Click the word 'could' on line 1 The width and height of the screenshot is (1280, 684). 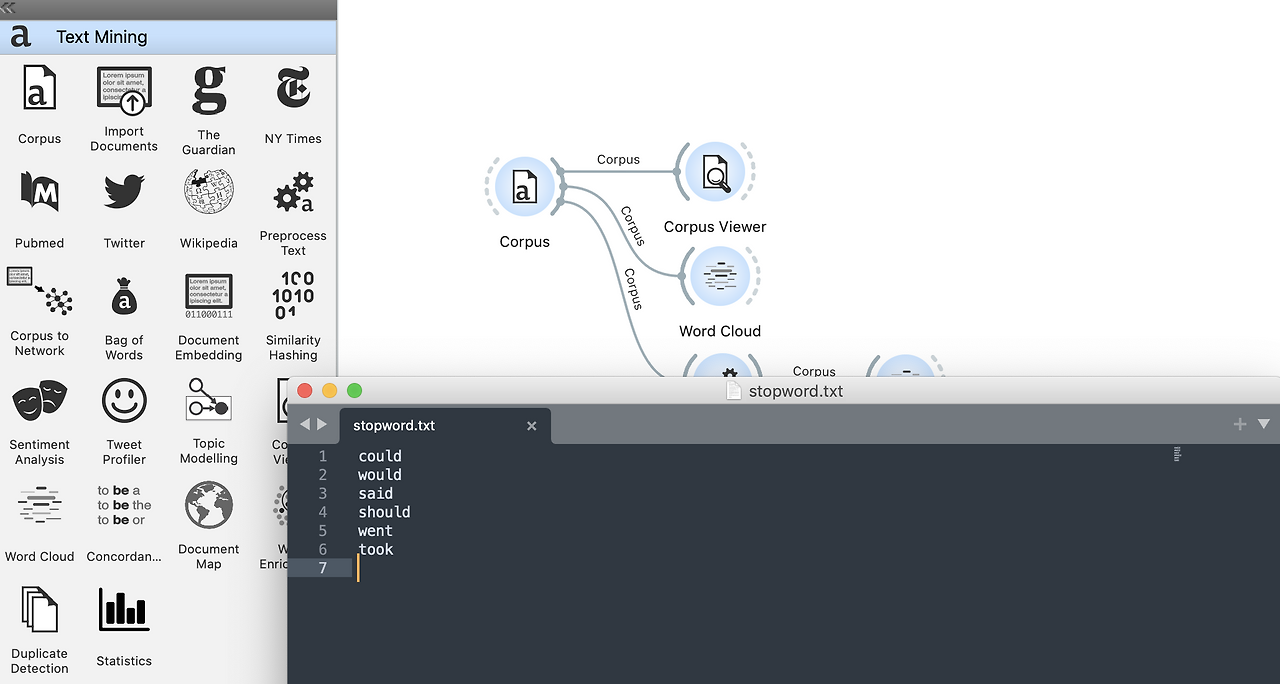tap(380, 456)
